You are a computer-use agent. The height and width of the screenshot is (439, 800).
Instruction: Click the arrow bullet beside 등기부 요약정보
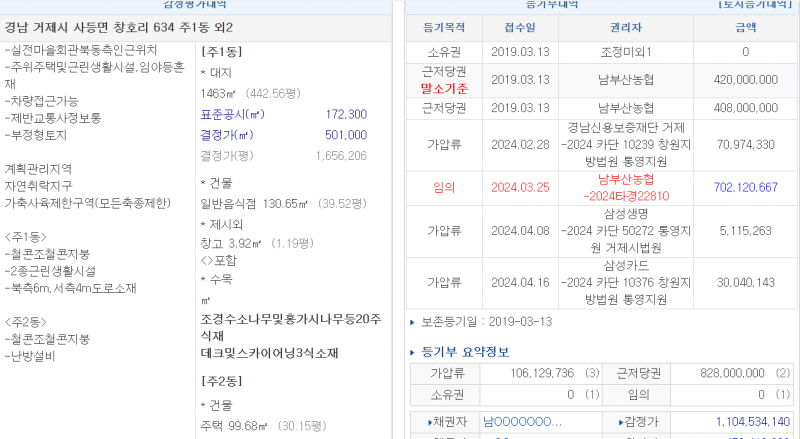[x=414, y=352]
